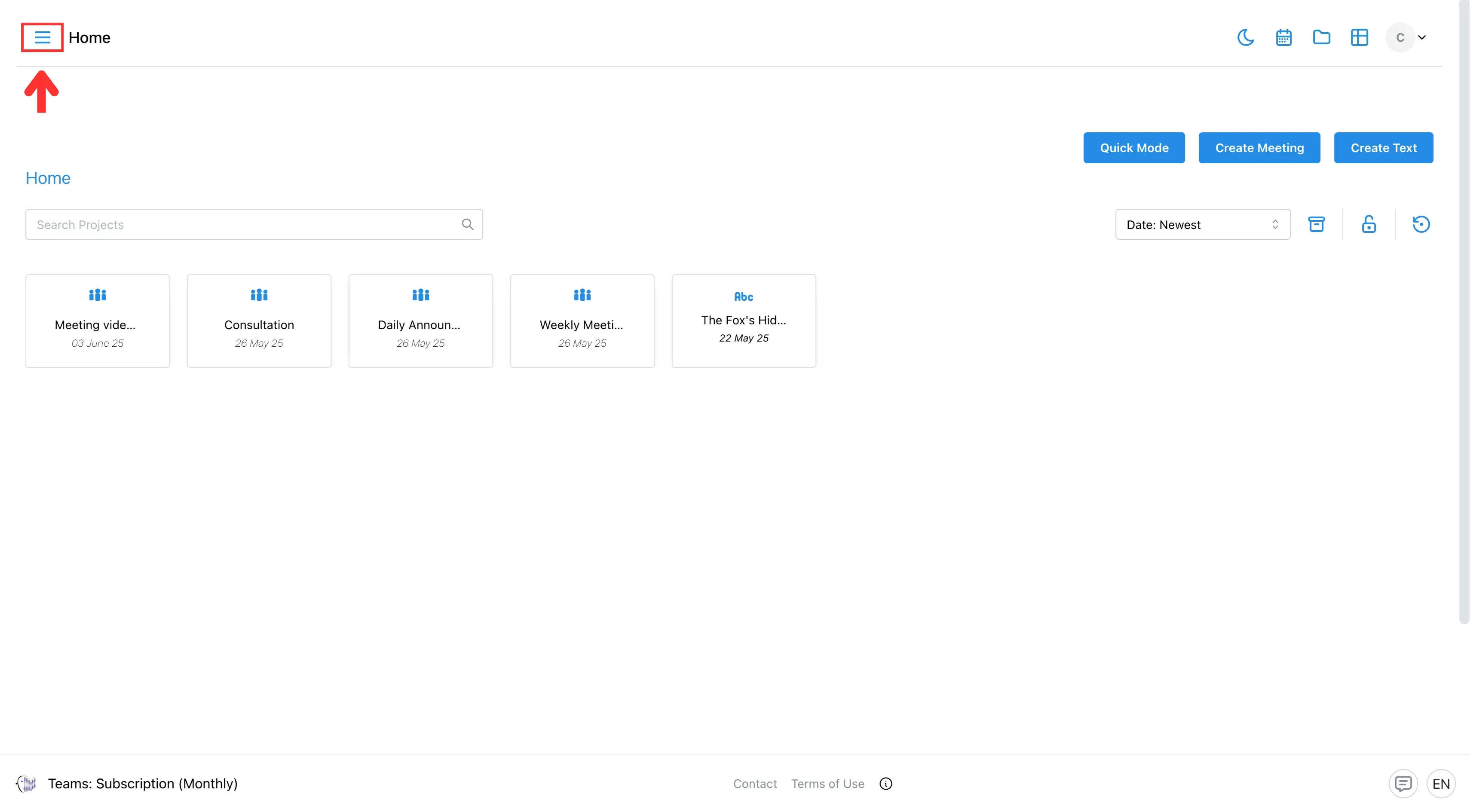Open the grid layout icon in header

[1359, 38]
